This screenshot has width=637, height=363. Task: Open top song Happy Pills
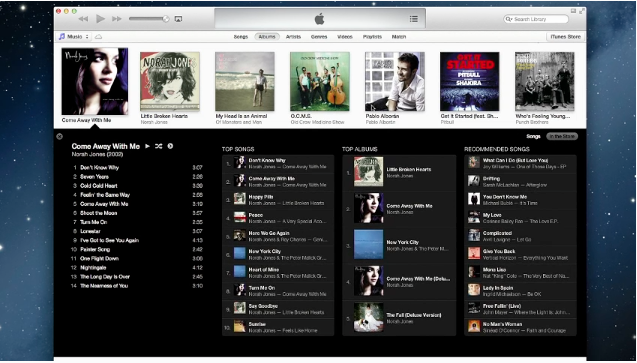(278, 200)
